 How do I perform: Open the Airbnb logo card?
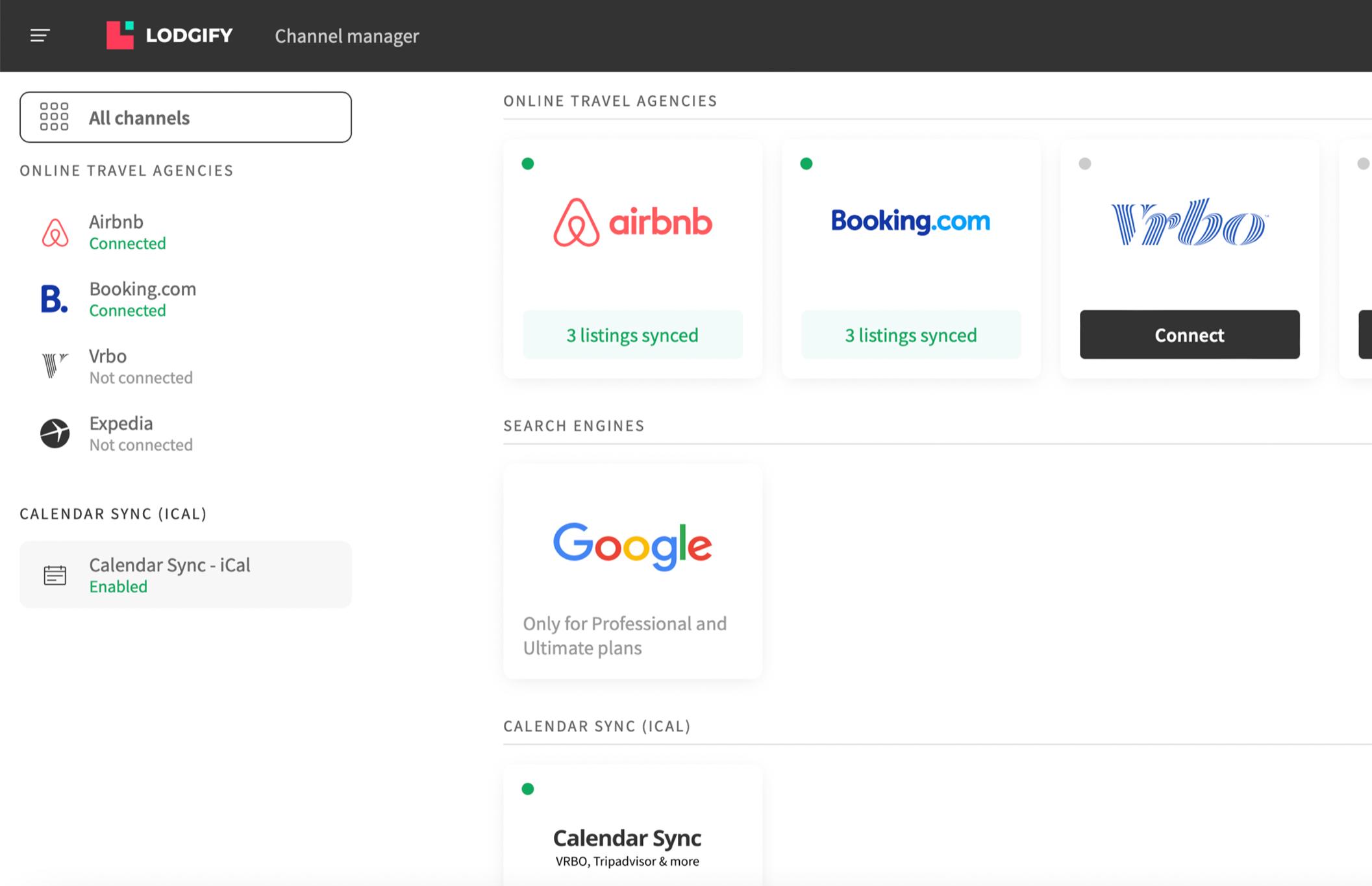(632, 223)
